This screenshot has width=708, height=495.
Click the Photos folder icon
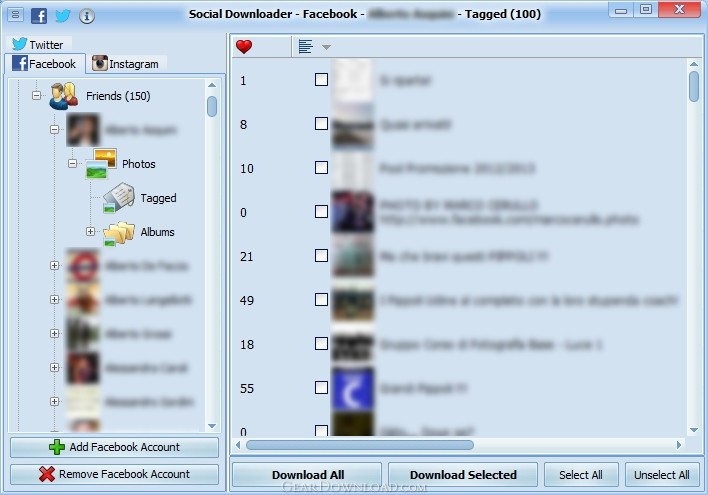tap(101, 163)
